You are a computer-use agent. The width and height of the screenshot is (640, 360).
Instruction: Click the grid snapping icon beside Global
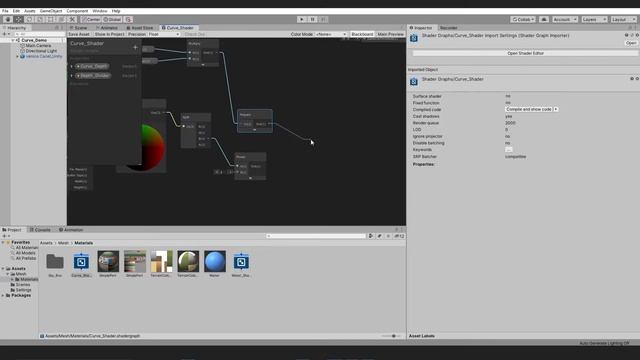coord(128,19)
